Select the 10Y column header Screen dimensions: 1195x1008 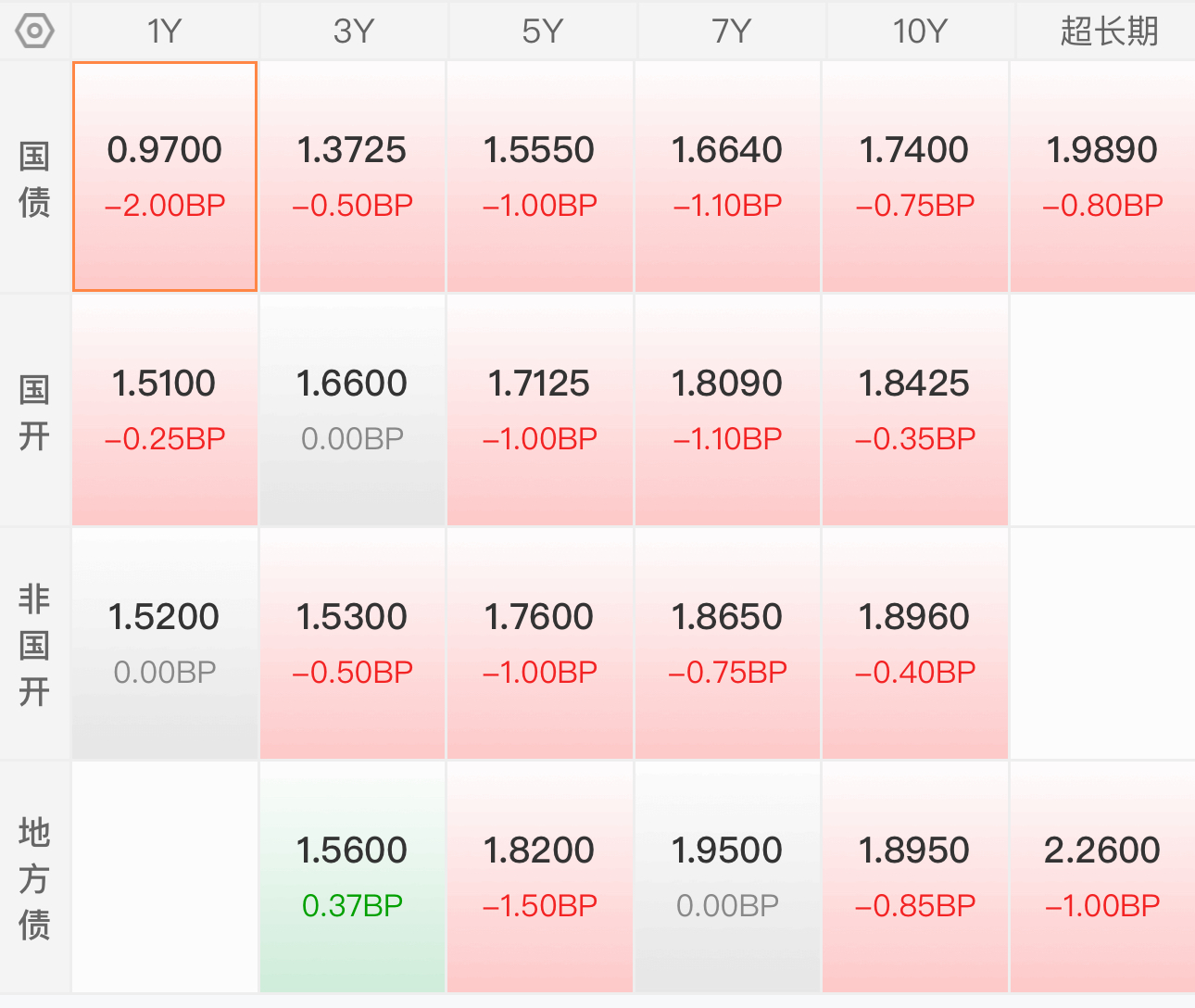pos(919,31)
